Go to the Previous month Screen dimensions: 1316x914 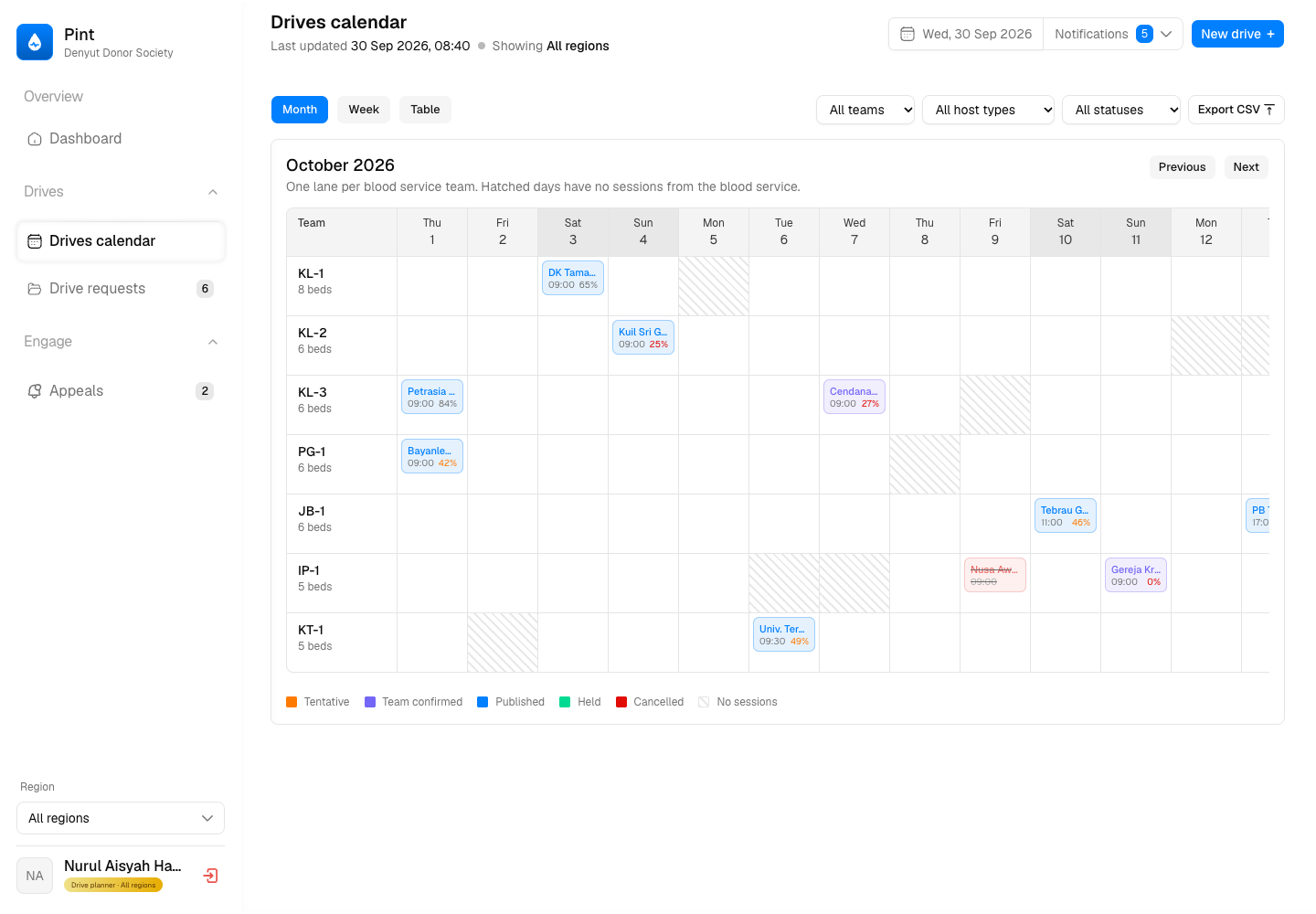click(x=1182, y=167)
